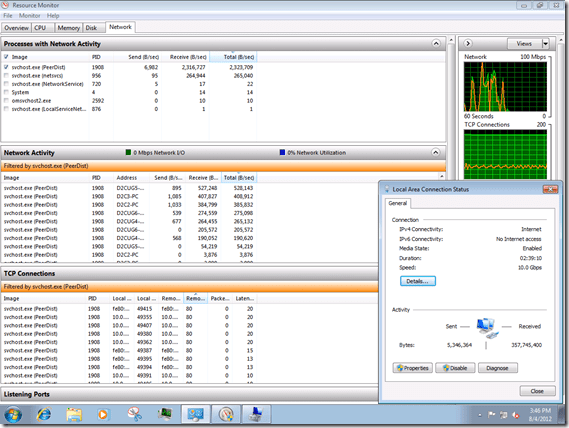This screenshot has height=428, width=569.
Task: Select General tab in connection status dialog
Action: [x=398, y=203]
